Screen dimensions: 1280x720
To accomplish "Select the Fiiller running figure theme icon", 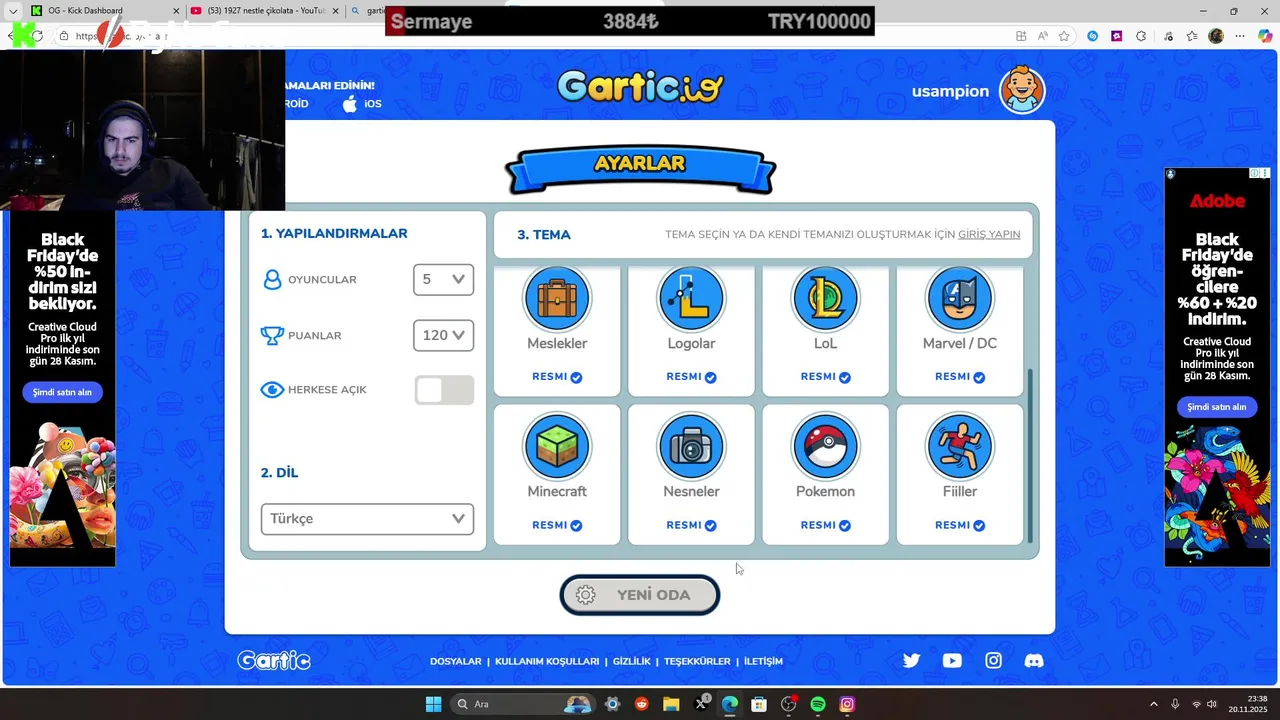I will coord(960,446).
